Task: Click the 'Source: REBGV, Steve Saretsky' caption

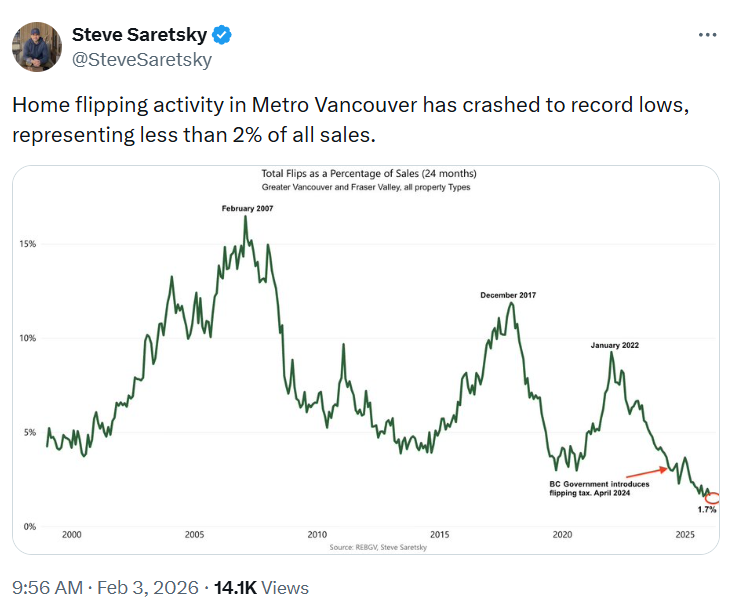Action: coord(365,547)
